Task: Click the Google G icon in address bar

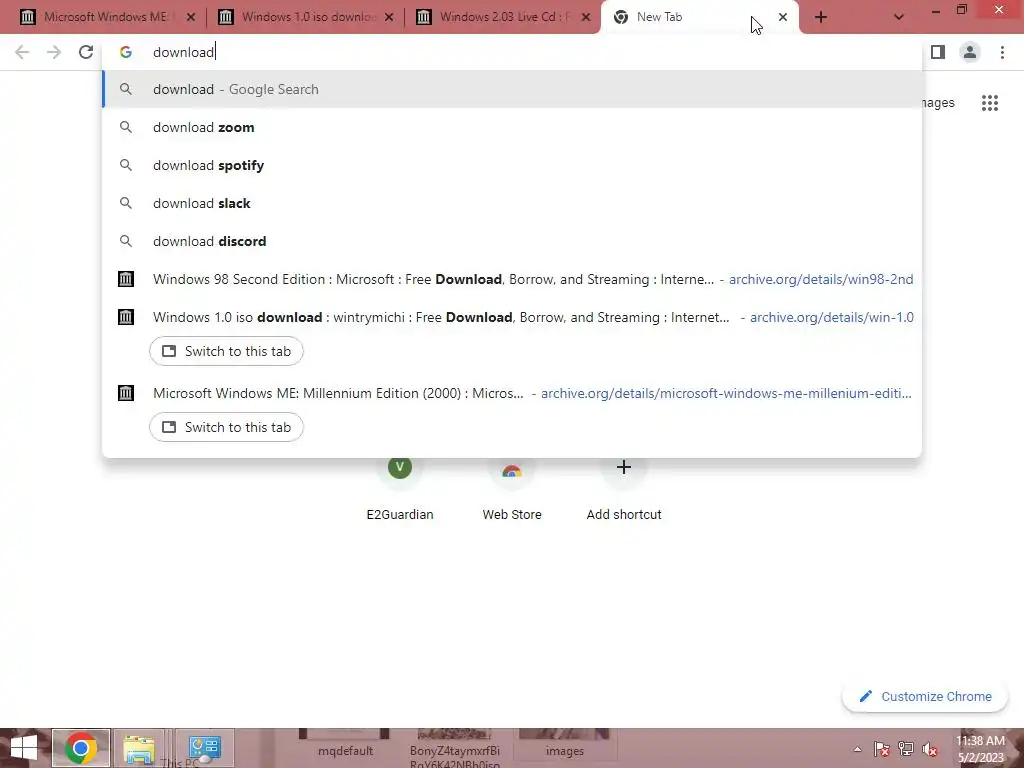Action: [x=125, y=52]
